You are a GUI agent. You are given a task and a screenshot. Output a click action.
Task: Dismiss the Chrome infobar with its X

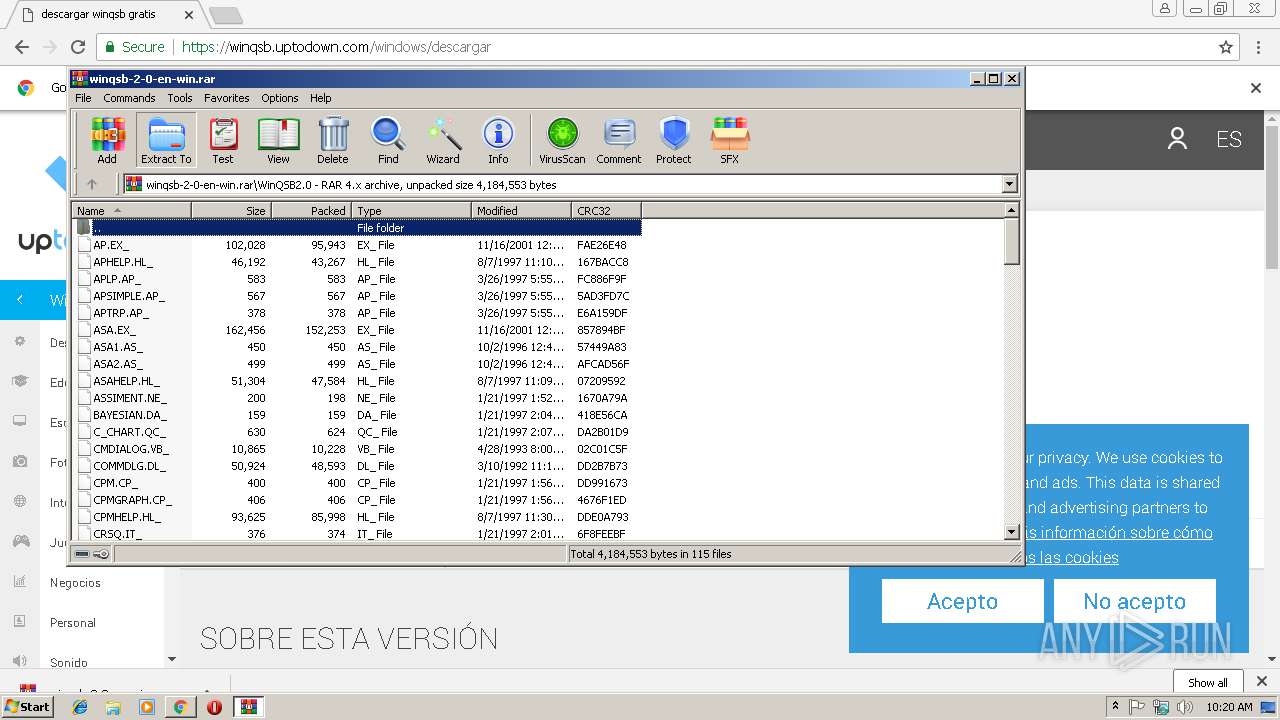click(1256, 88)
